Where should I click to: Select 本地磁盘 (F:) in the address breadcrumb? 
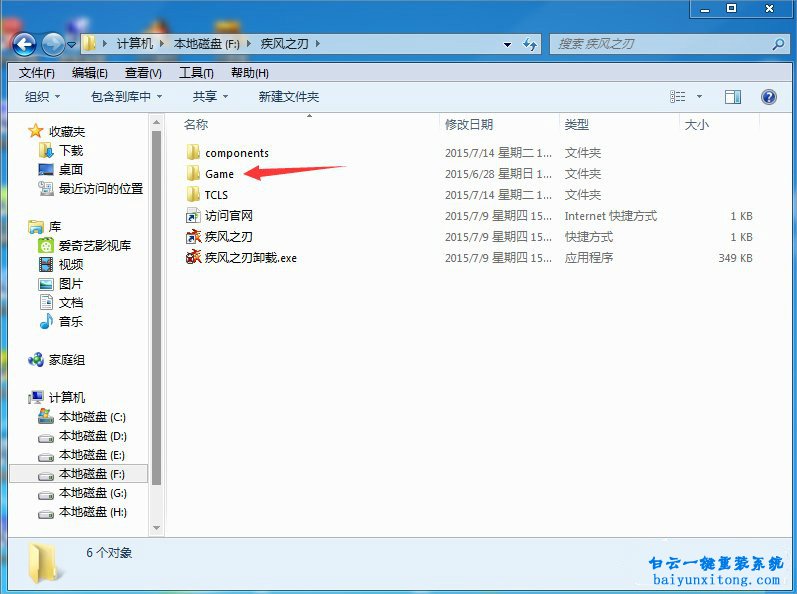tap(206, 44)
